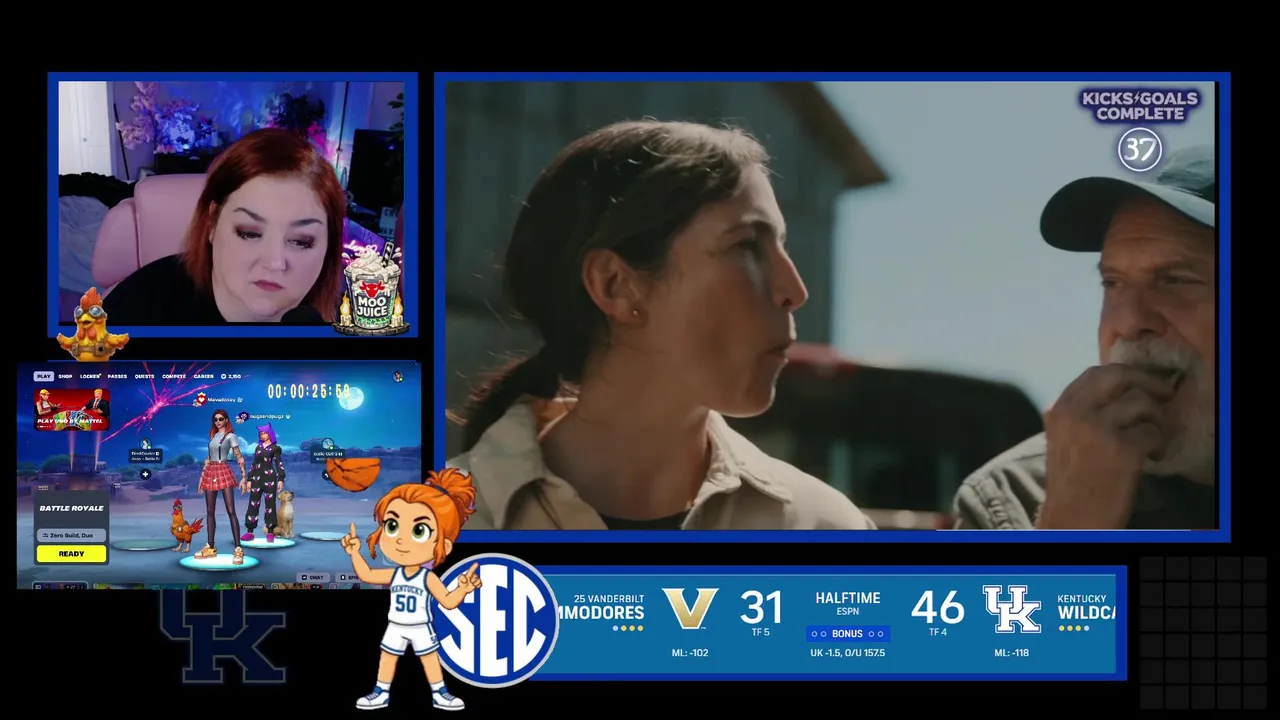Image resolution: width=1280 pixels, height=720 pixels.
Task: Click the Kicks/Goals Complete 37 badge
Action: pos(1140,130)
